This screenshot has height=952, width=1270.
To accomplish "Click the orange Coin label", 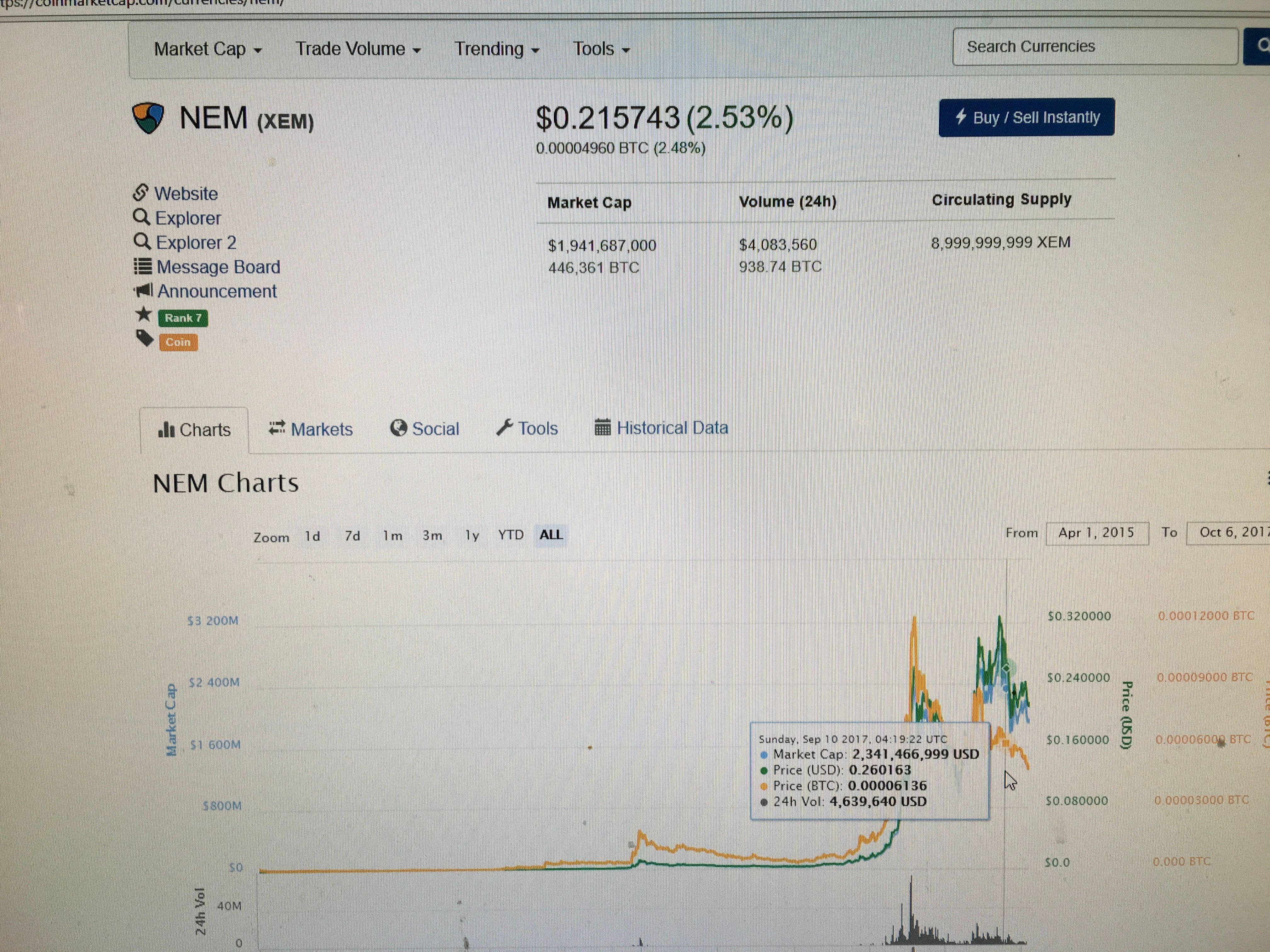I will [178, 343].
